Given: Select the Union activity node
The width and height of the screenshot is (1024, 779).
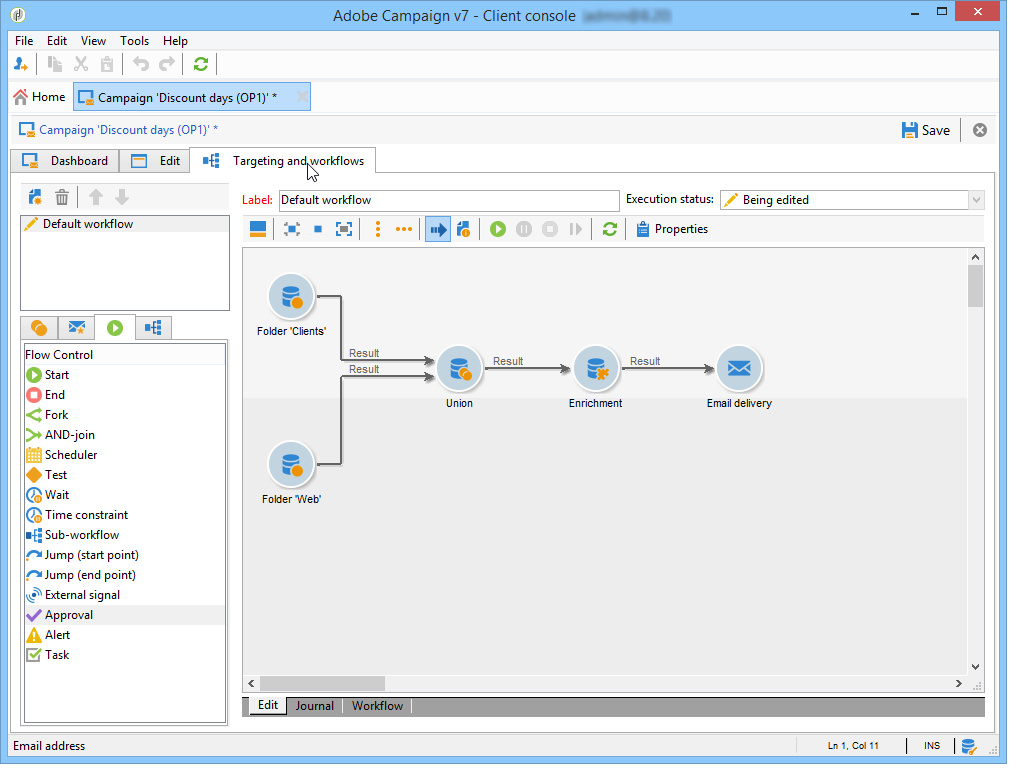Looking at the screenshot, I should [459, 368].
